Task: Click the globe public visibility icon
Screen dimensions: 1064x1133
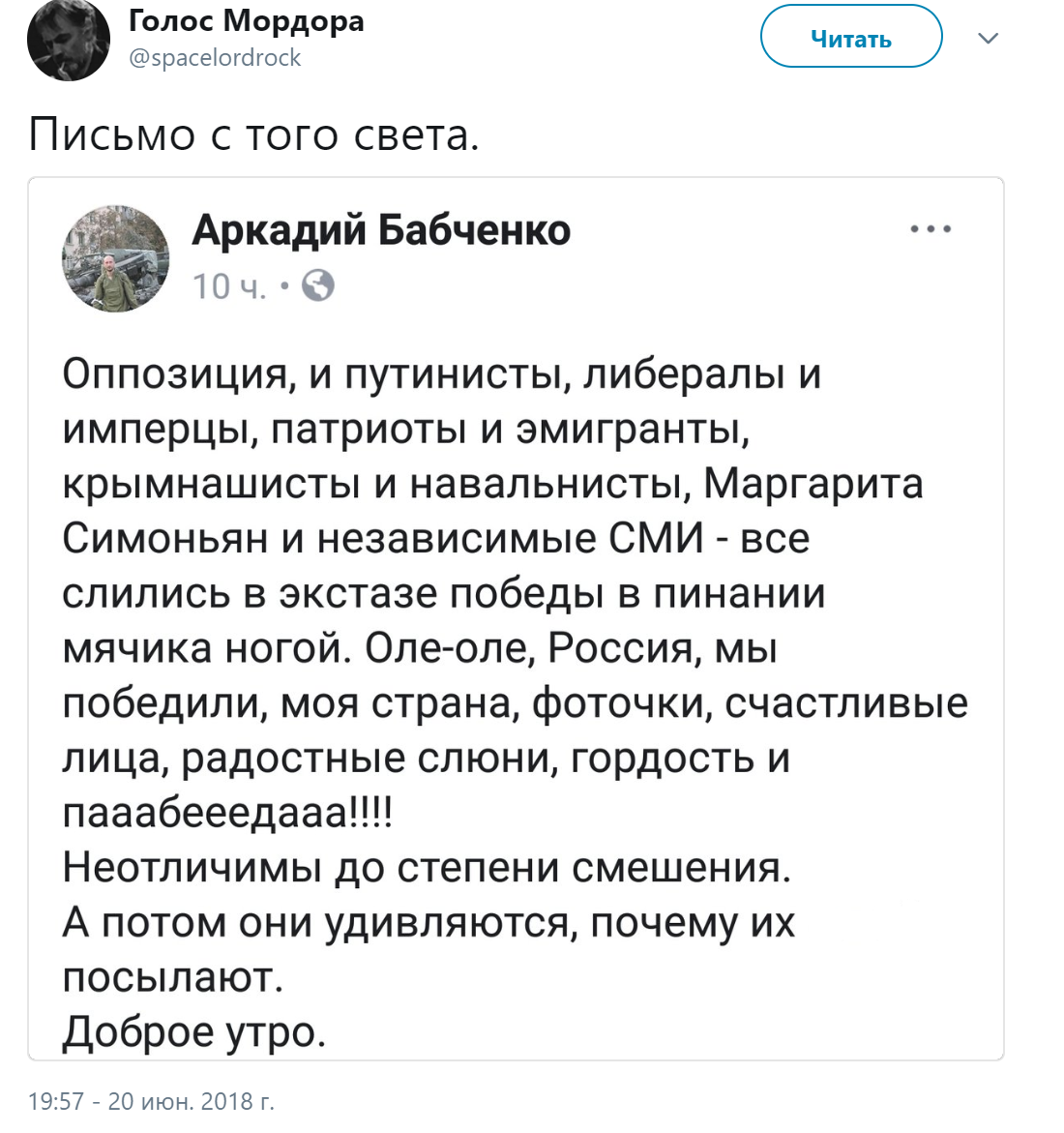Action: click(318, 286)
